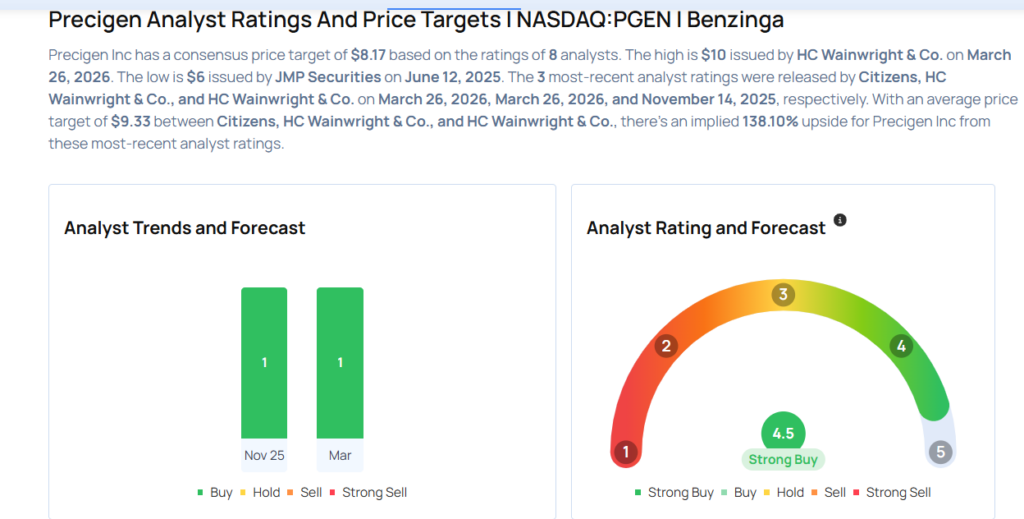Select the yellow gauge marker numbered 3

pos(784,295)
